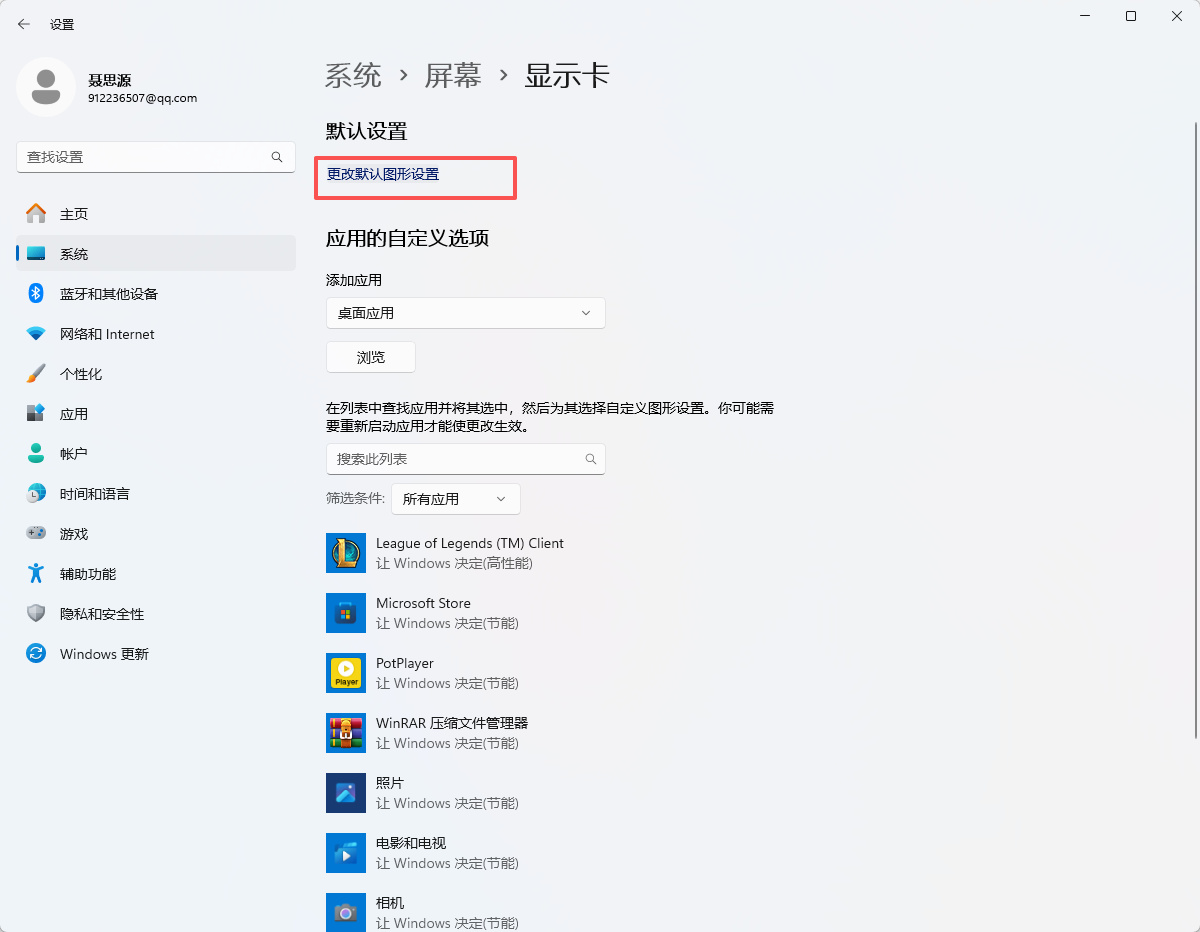The width and height of the screenshot is (1200, 932).
Task: Open 应用 settings in sidebar
Action: [x=156, y=413]
